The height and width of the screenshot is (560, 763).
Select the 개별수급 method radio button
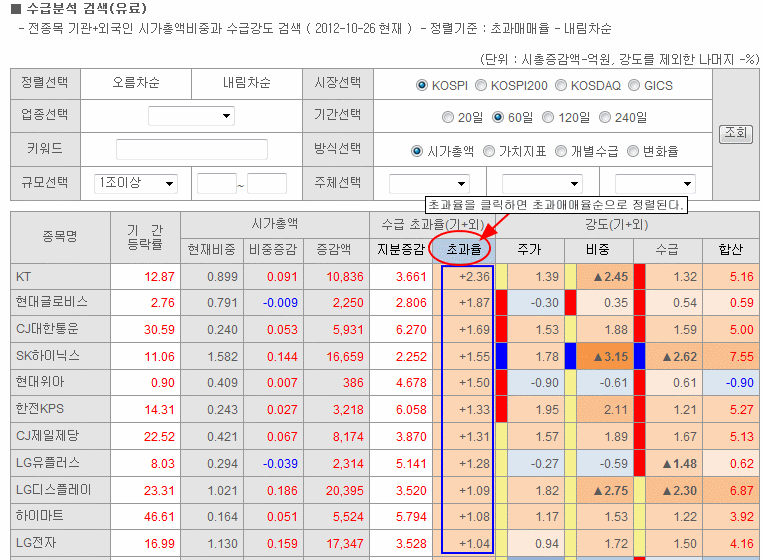[561, 151]
